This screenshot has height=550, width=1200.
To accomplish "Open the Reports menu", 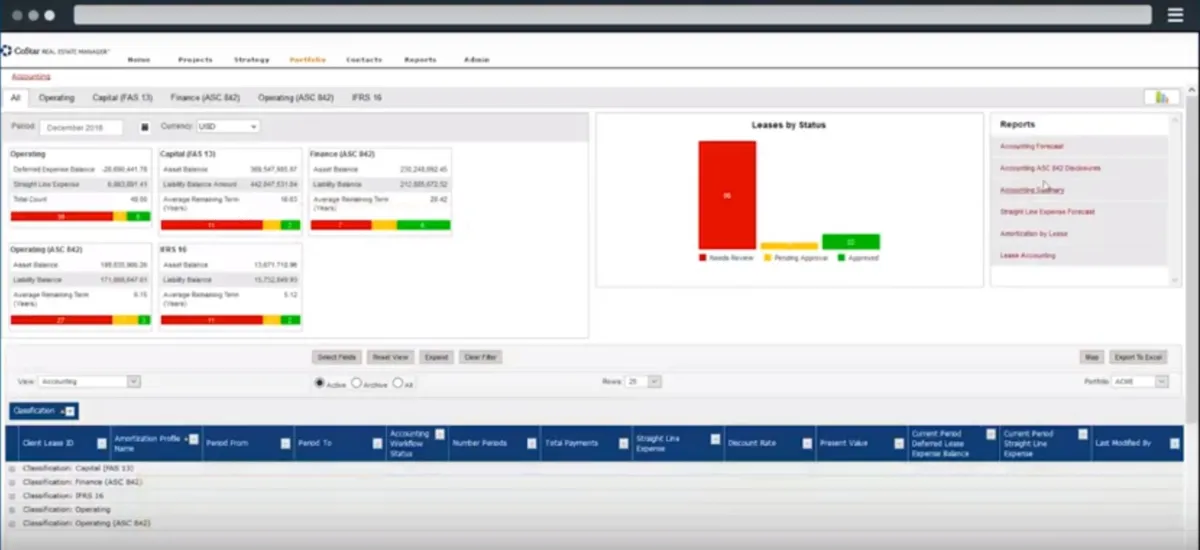I will (x=420, y=60).
